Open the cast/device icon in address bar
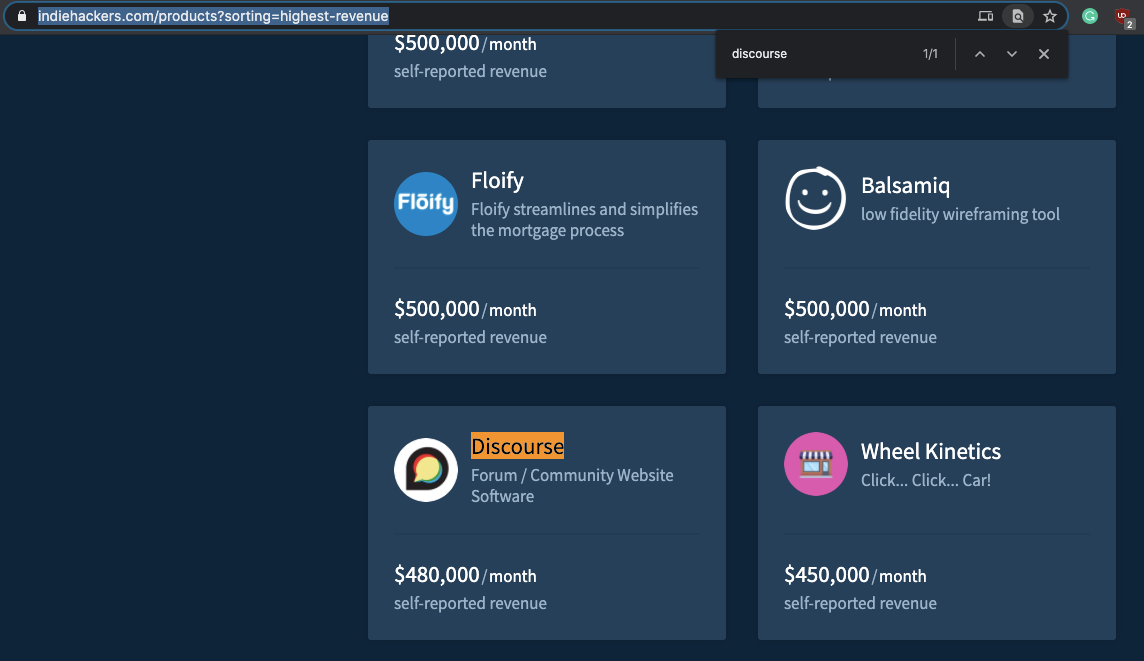This screenshot has width=1144, height=661. 986,16
